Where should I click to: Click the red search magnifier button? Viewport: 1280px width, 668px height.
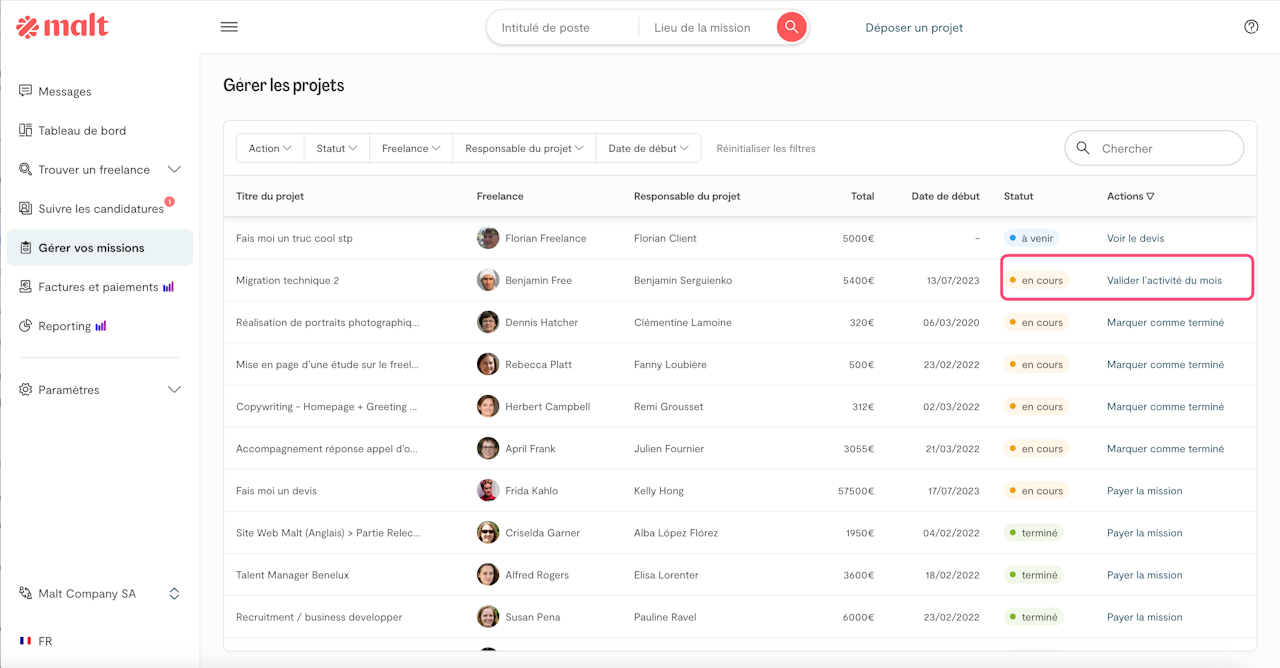pos(791,27)
